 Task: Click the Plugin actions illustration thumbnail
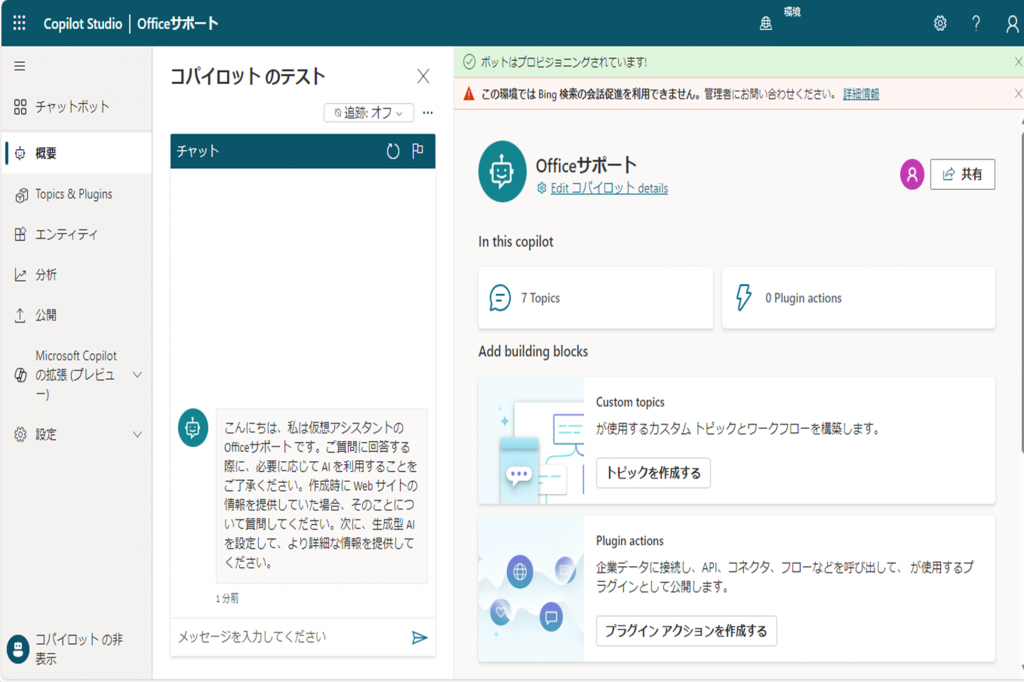[x=531, y=589]
